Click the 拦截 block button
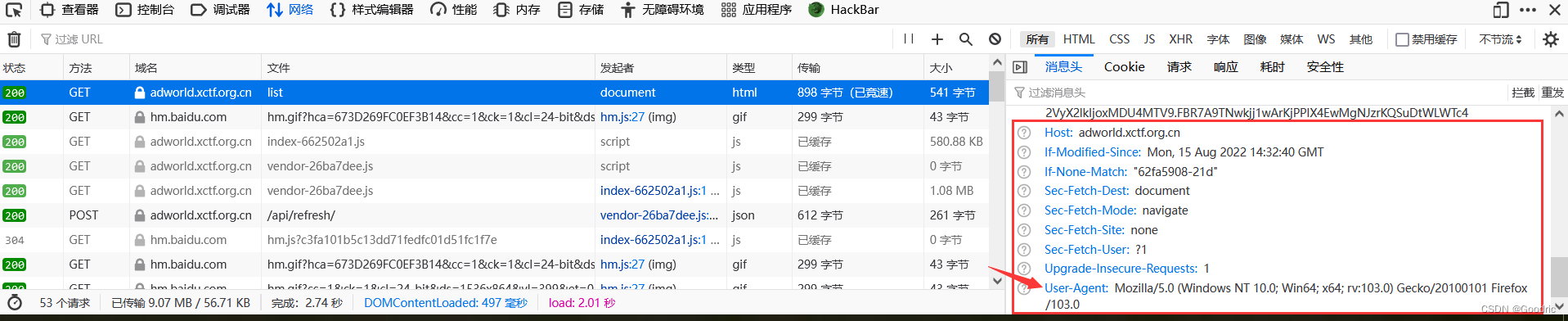This screenshot has height=321, width=1568. click(1522, 93)
